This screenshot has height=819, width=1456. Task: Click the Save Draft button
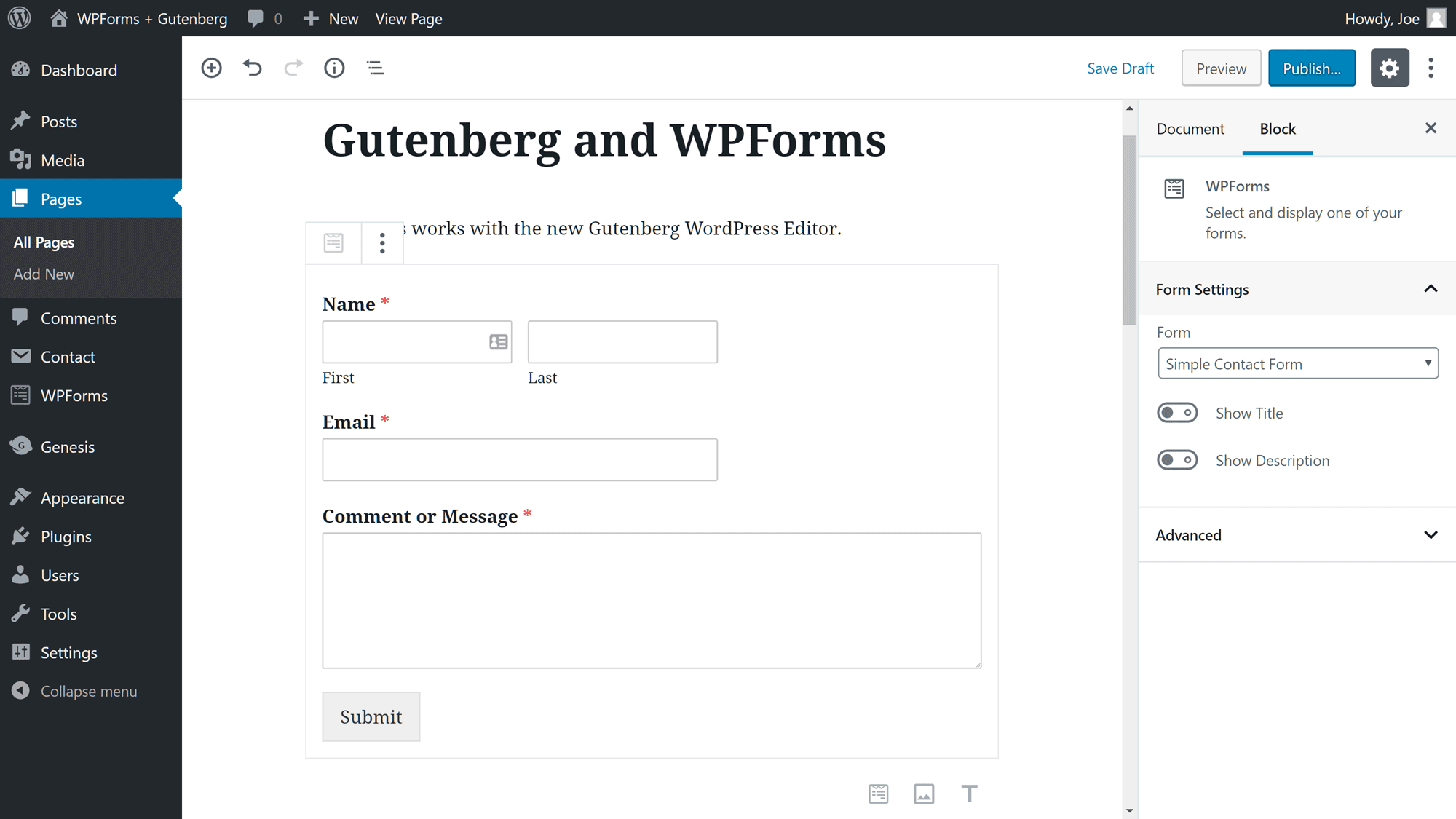coord(1120,67)
